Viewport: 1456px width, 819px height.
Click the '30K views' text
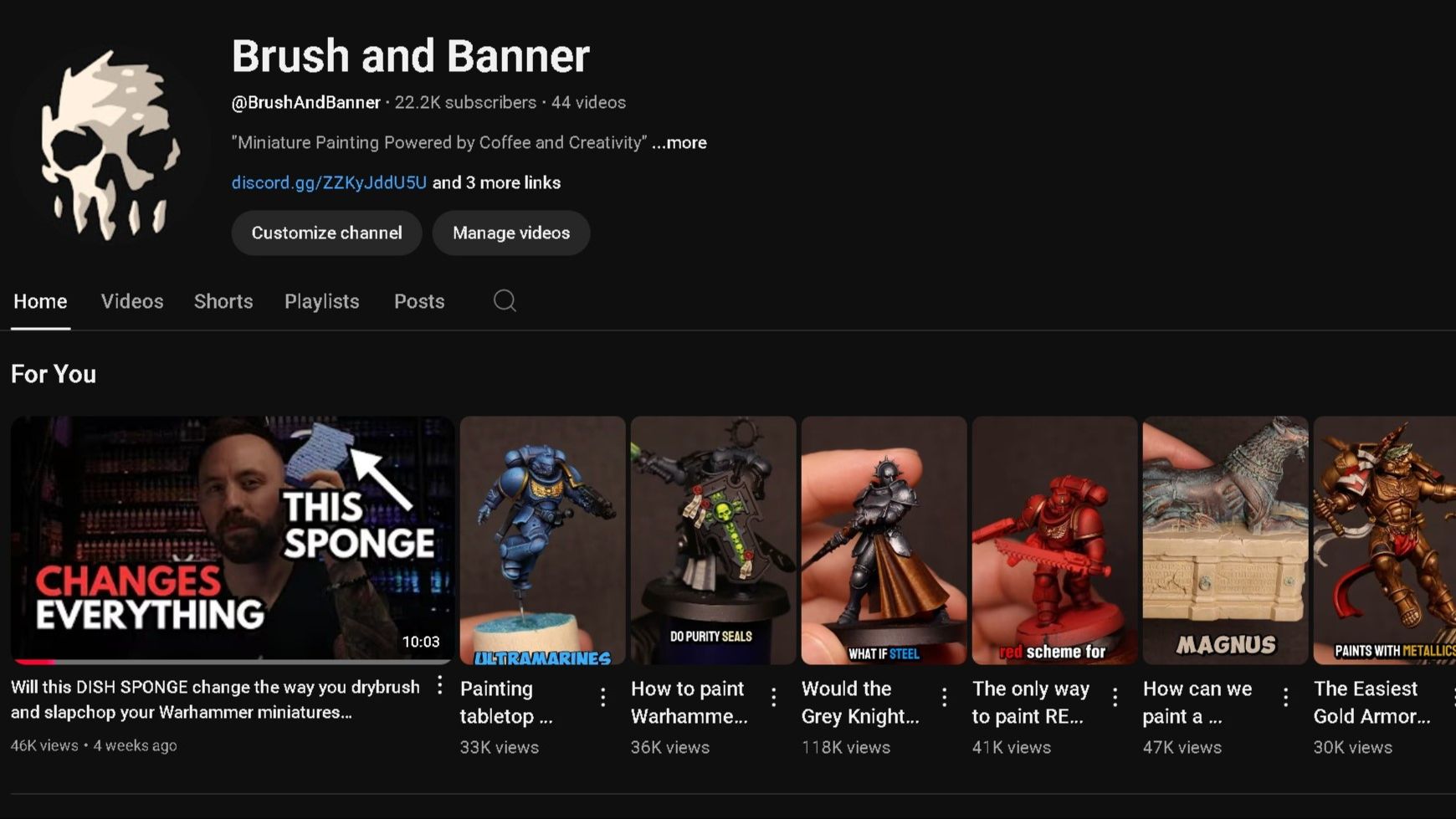[1353, 747]
